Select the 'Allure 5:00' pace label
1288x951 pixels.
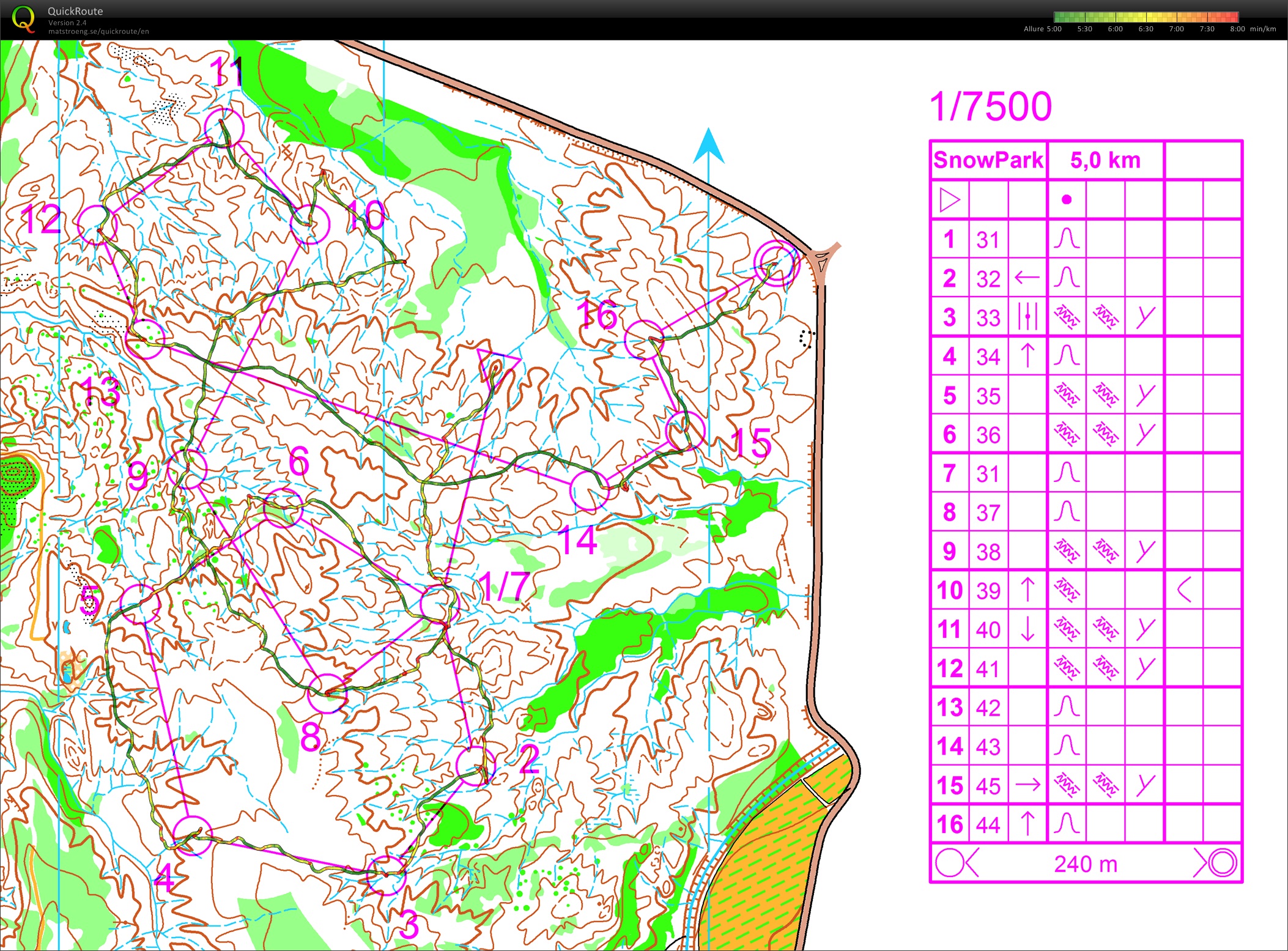point(1043,29)
